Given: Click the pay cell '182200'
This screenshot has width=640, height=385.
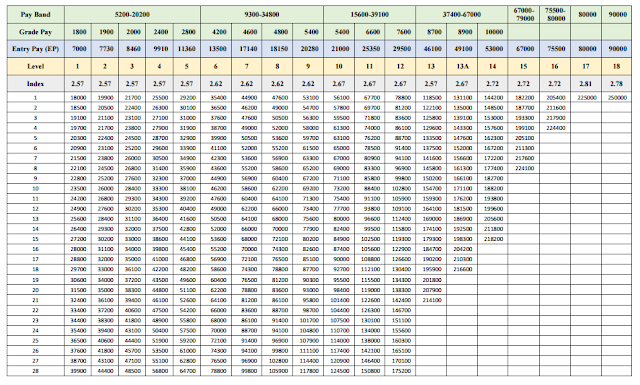Looking at the screenshot, I should coord(525,98).
